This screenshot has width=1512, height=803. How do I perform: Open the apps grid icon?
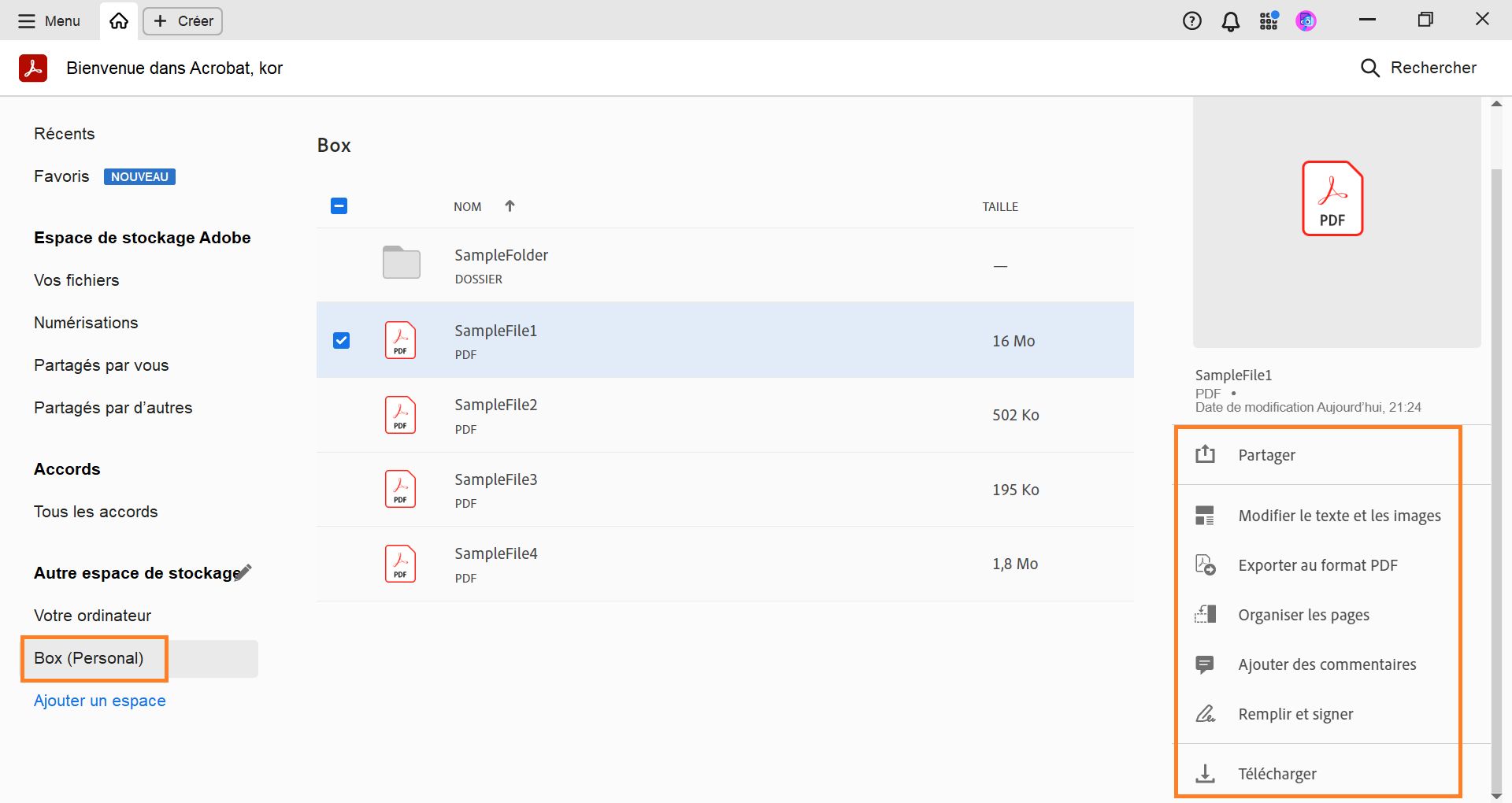[x=1268, y=21]
